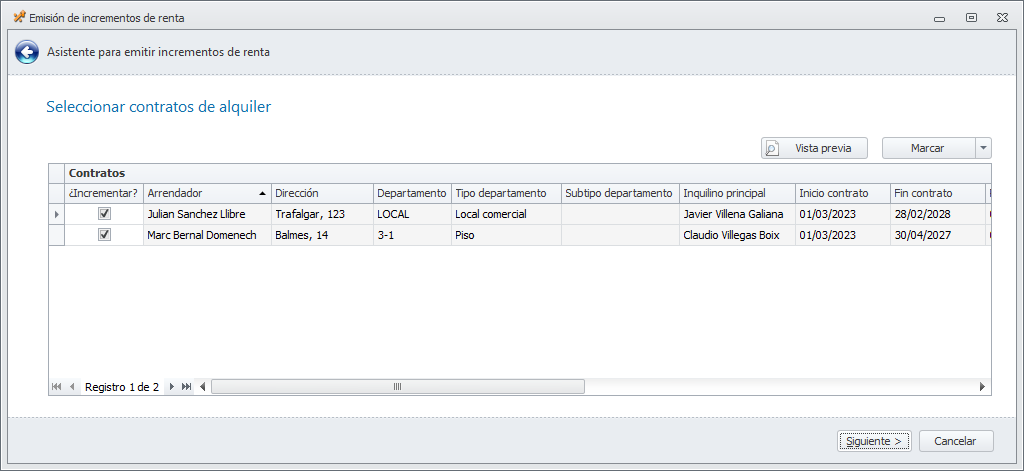Viewport: 1024px width, 471px height.
Task: Open the Marcar dropdown arrow
Action: coord(984,148)
